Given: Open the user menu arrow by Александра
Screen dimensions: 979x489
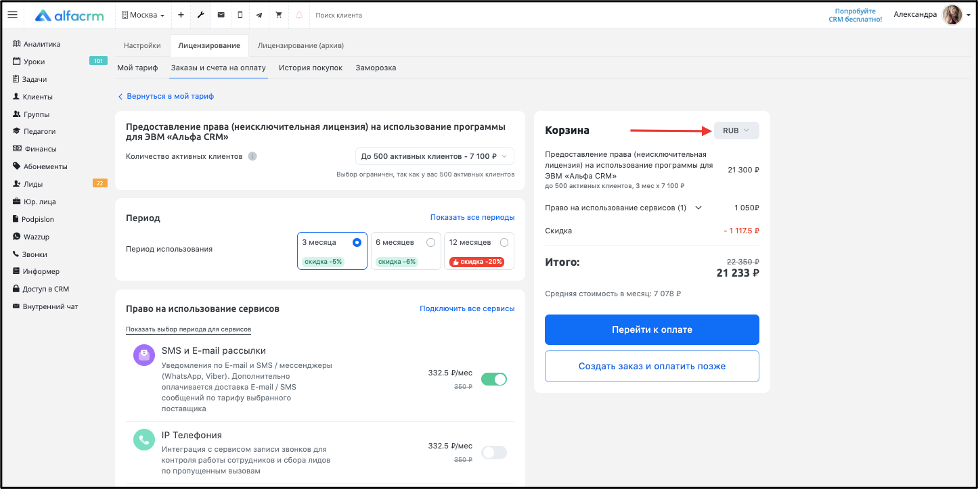Looking at the screenshot, I should (x=967, y=15).
